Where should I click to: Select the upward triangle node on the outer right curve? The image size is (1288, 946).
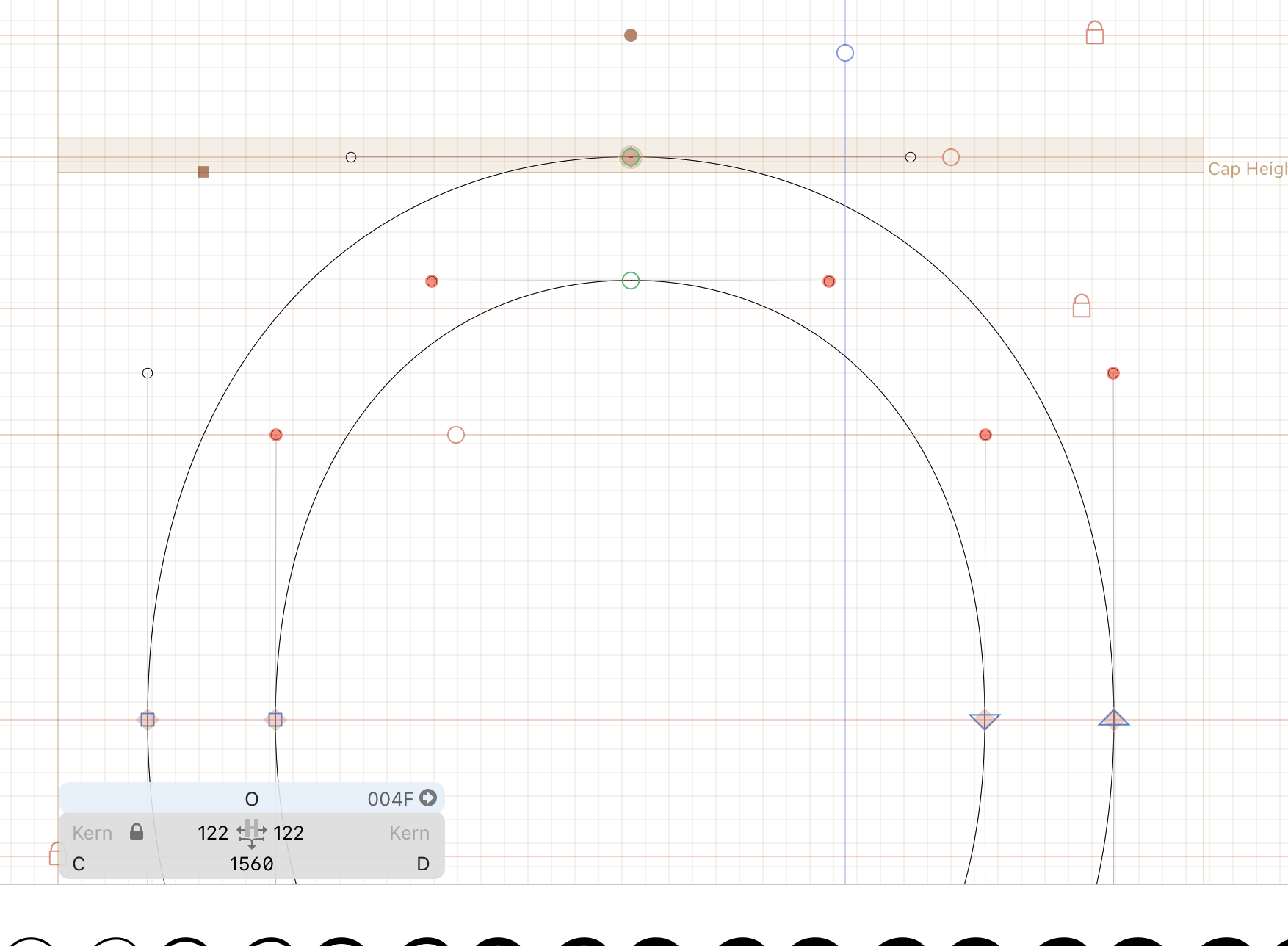tap(1114, 718)
